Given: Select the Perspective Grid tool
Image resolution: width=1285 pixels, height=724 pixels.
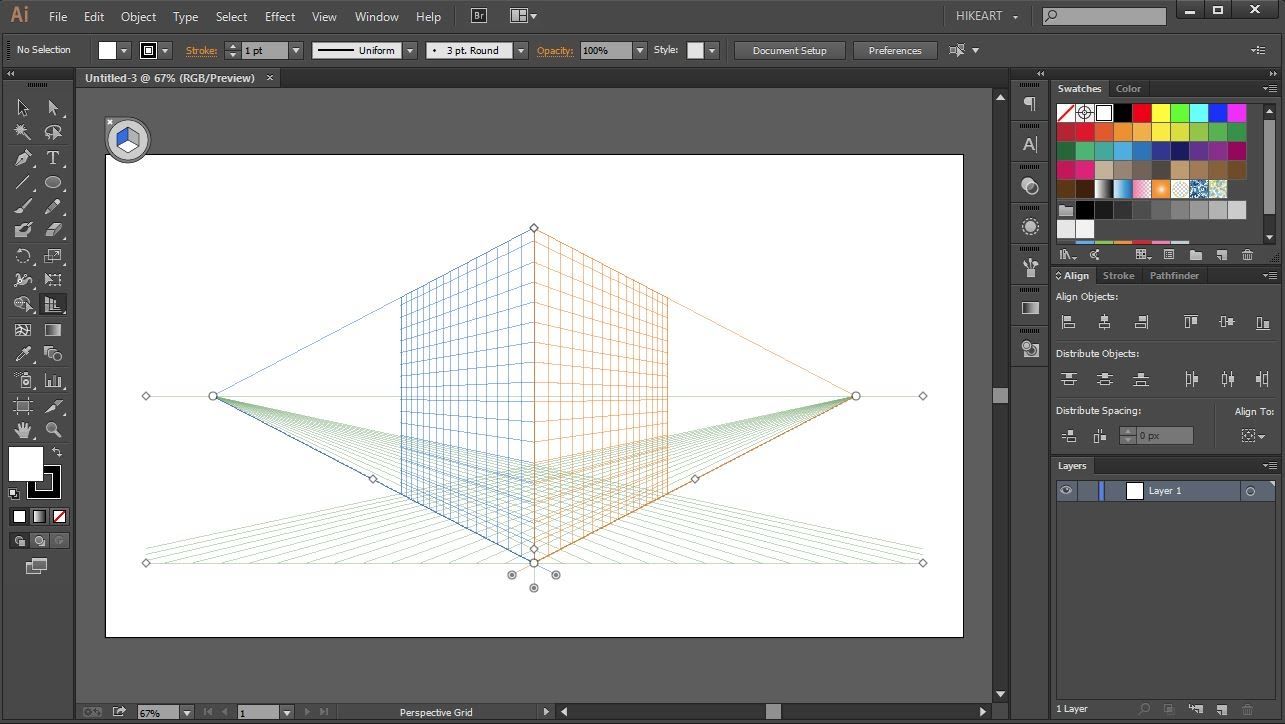Looking at the screenshot, I should pyautogui.click(x=53, y=305).
